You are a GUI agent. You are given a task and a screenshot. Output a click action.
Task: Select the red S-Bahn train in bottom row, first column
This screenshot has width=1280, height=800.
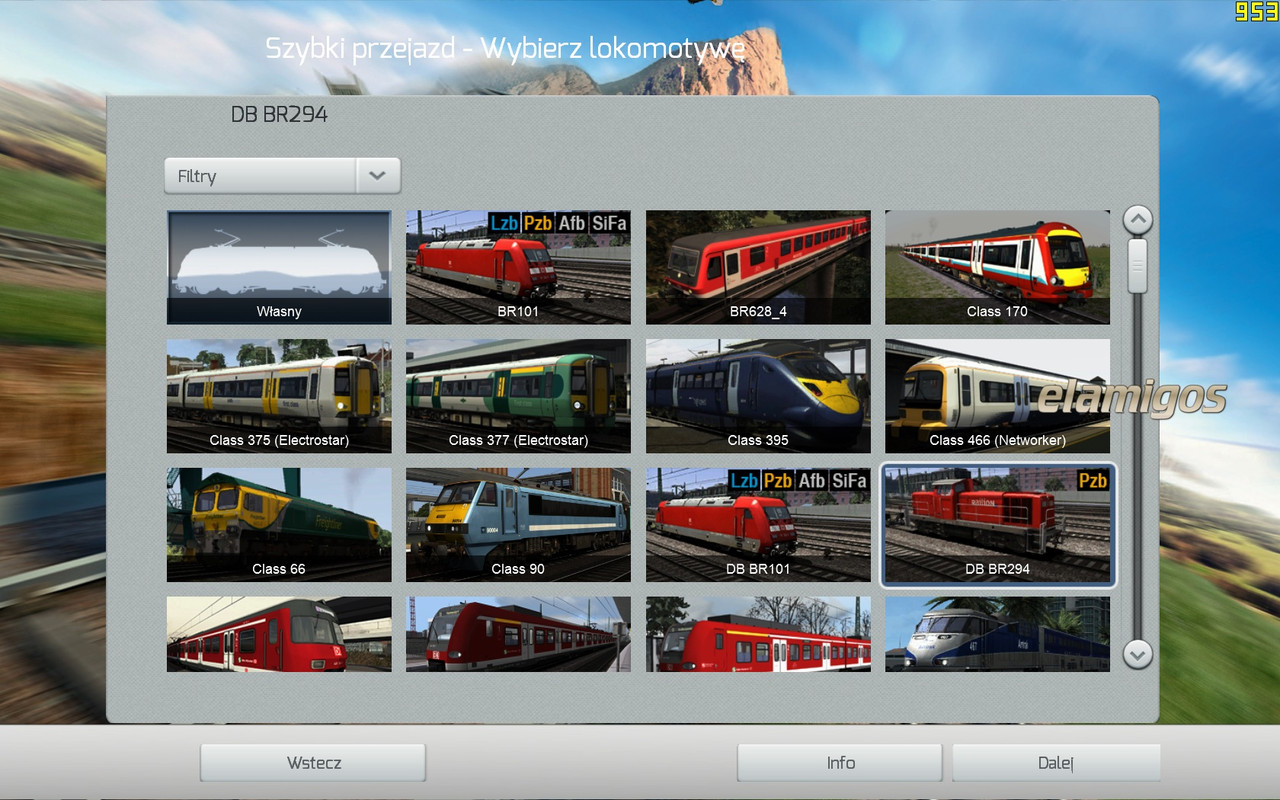click(x=279, y=634)
